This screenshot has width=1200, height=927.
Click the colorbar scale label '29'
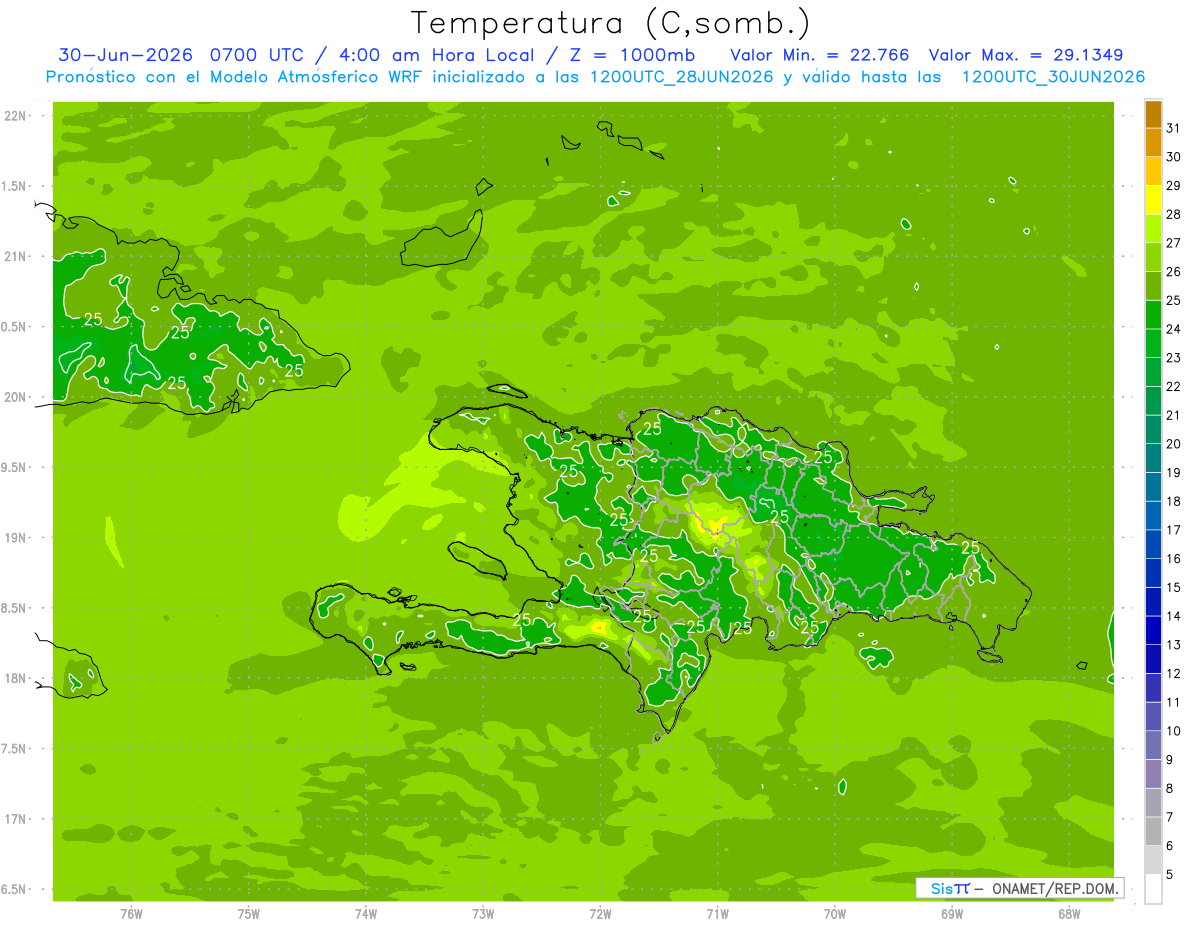pos(1173,185)
